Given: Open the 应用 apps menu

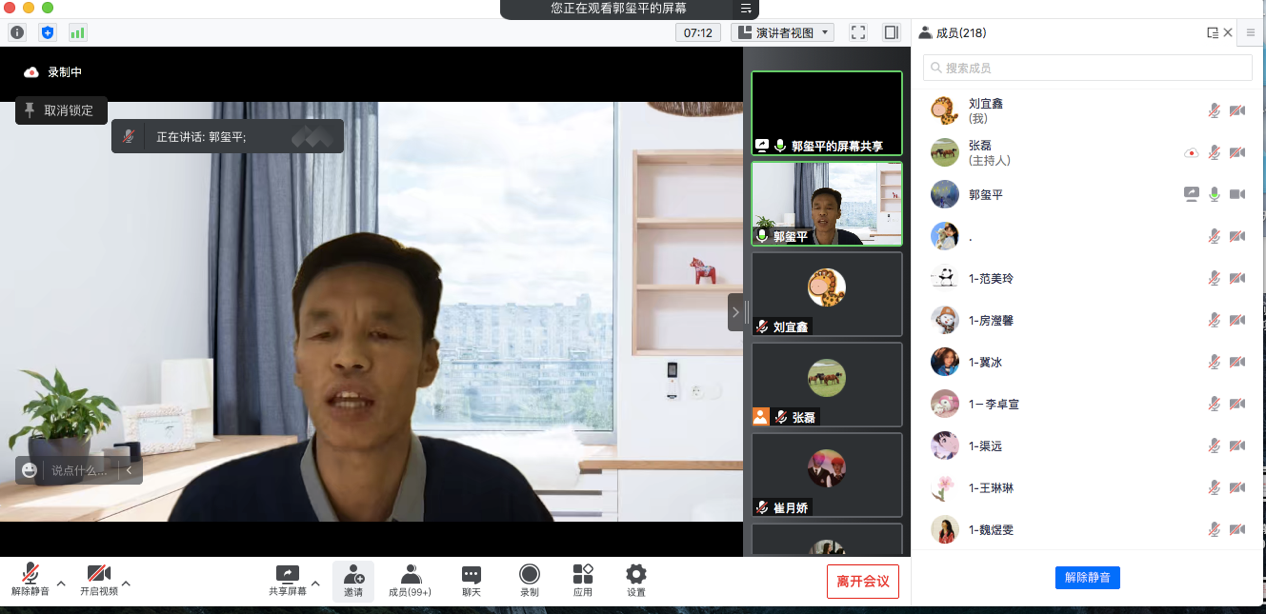Looking at the screenshot, I should click(x=583, y=580).
